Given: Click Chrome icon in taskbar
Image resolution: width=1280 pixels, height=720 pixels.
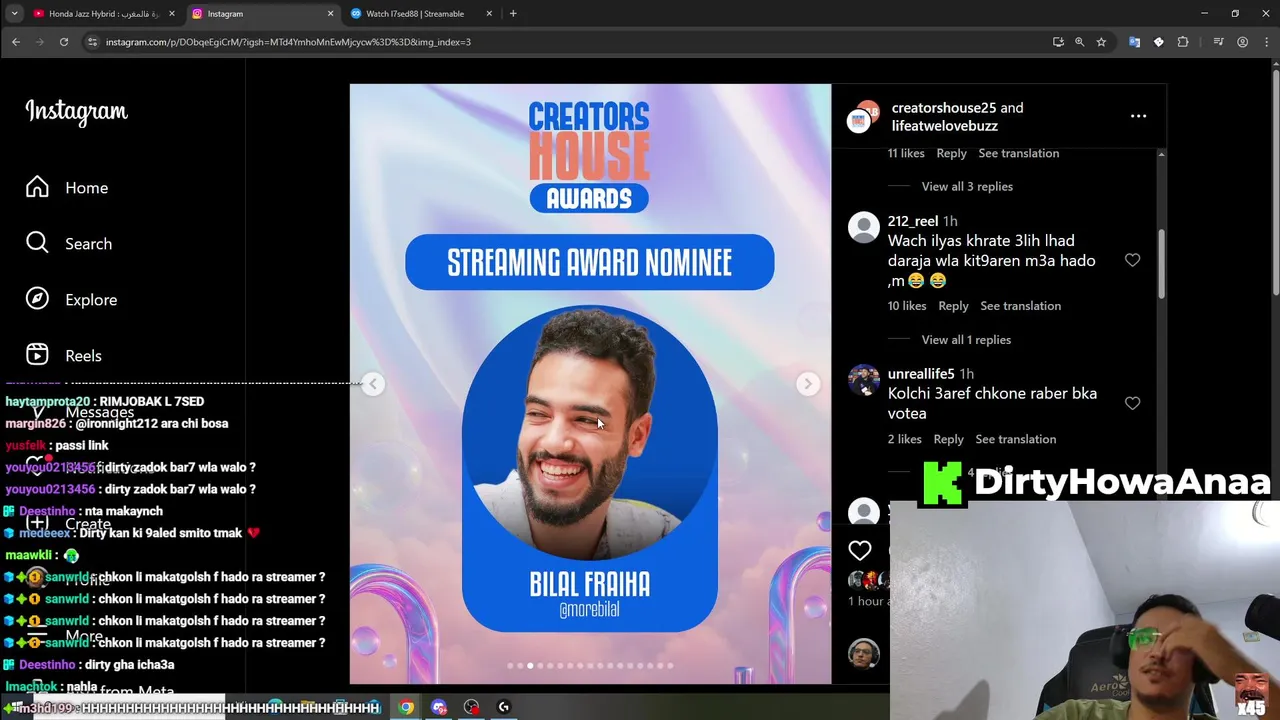Looking at the screenshot, I should (406, 708).
